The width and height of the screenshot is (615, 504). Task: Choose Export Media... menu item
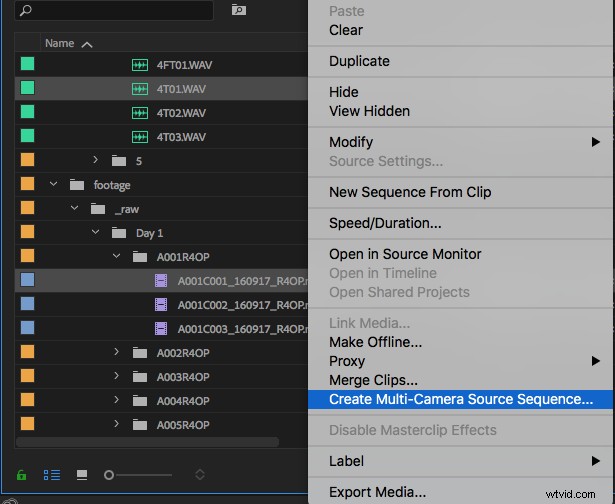point(460,492)
